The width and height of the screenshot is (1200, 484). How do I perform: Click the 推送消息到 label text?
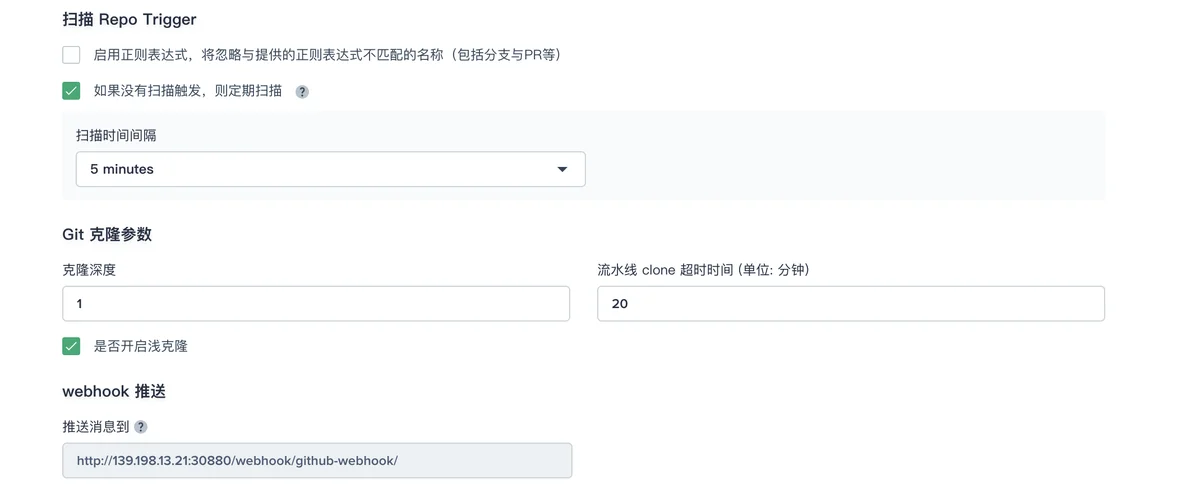pos(95,427)
